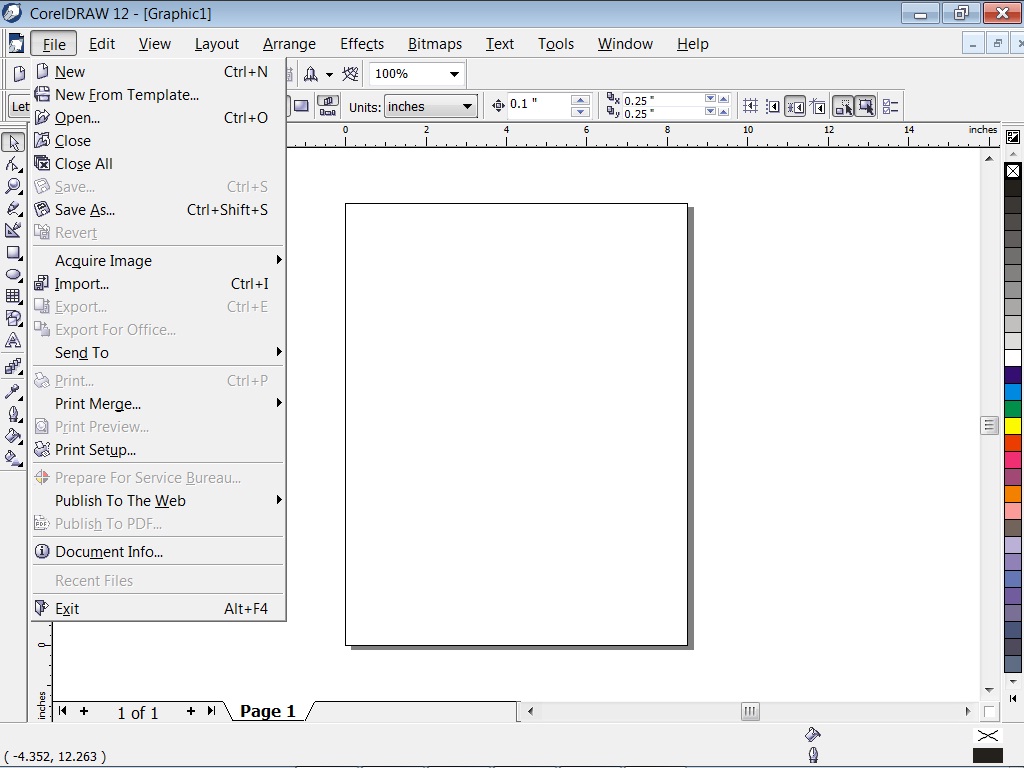The image size is (1024, 768).
Task: Select the Basic Shapes tool
Action: click(13, 318)
